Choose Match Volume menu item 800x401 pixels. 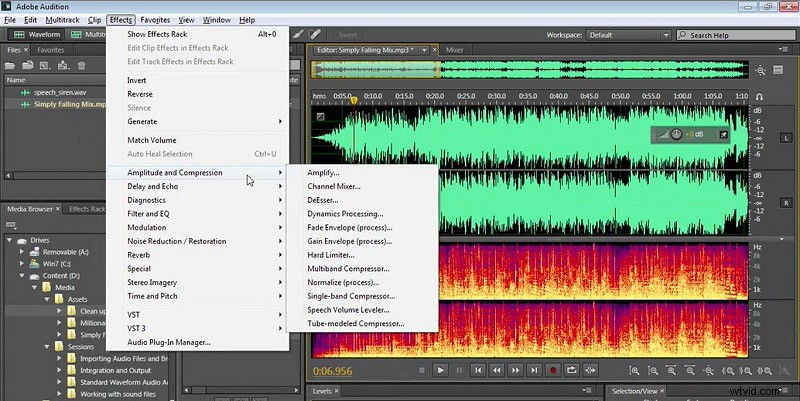click(x=198, y=140)
